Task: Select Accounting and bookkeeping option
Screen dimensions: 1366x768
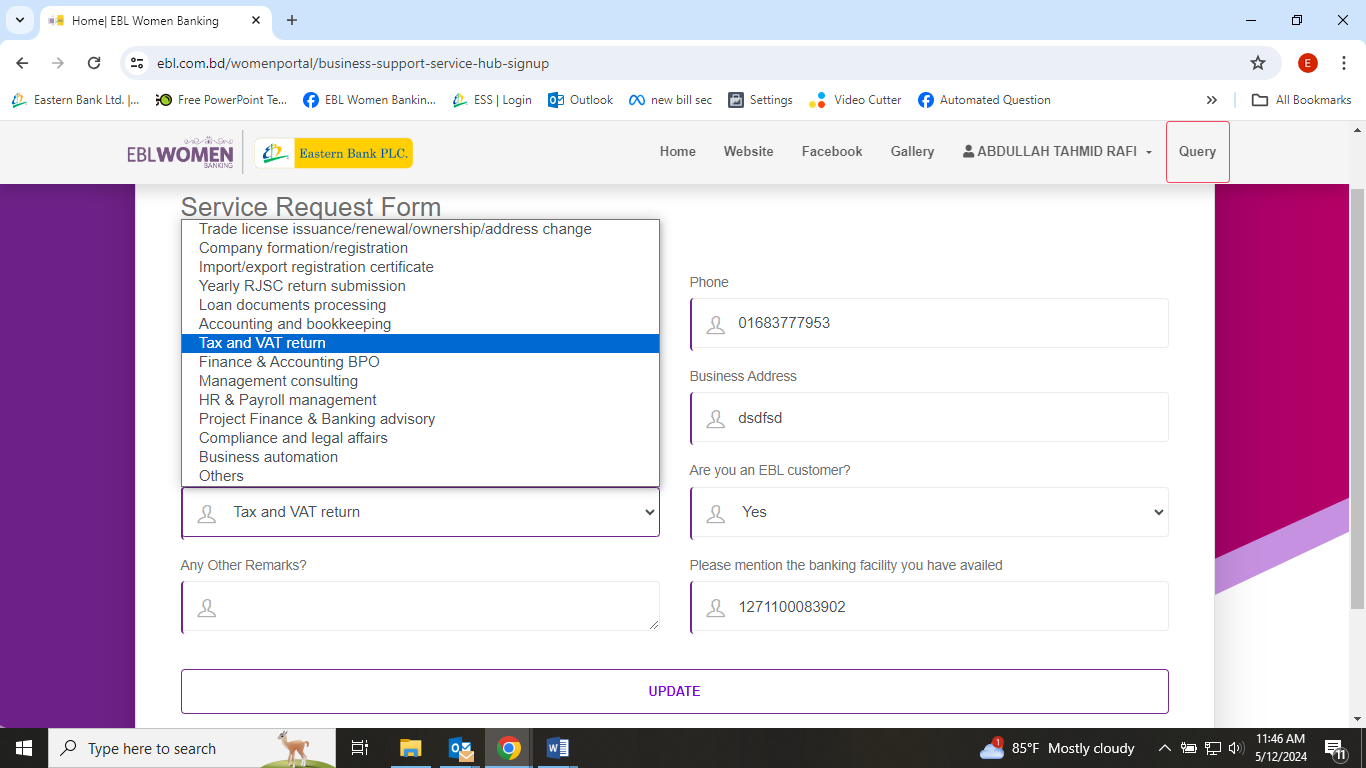Action: coord(420,324)
